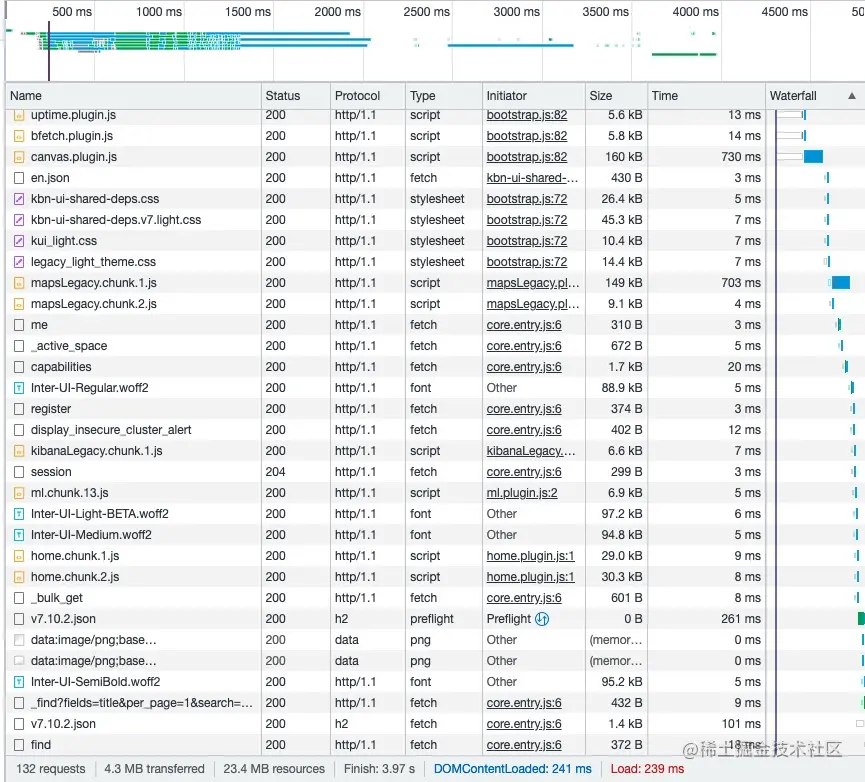Sort requests by Time column header
The width and height of the screenshot is (865, 782).
(706, 96)
